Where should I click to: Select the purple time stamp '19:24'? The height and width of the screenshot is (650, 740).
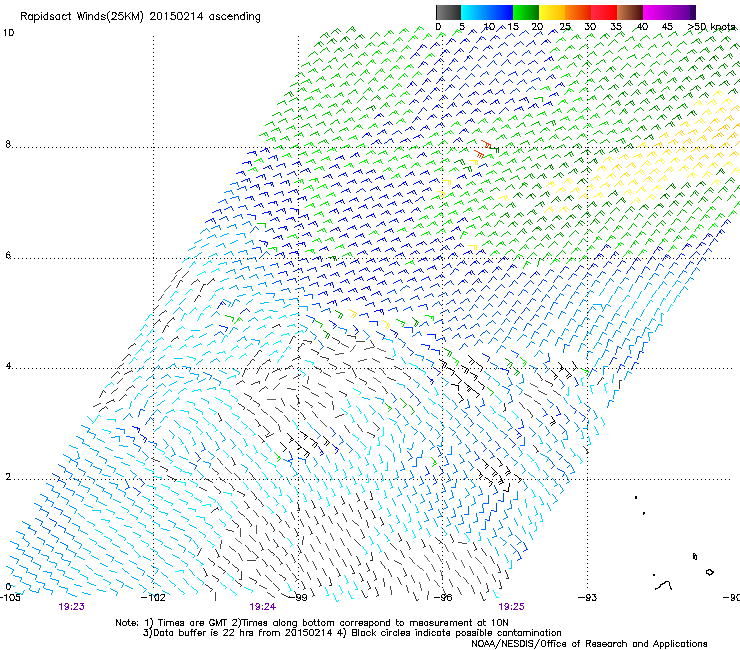262,607
